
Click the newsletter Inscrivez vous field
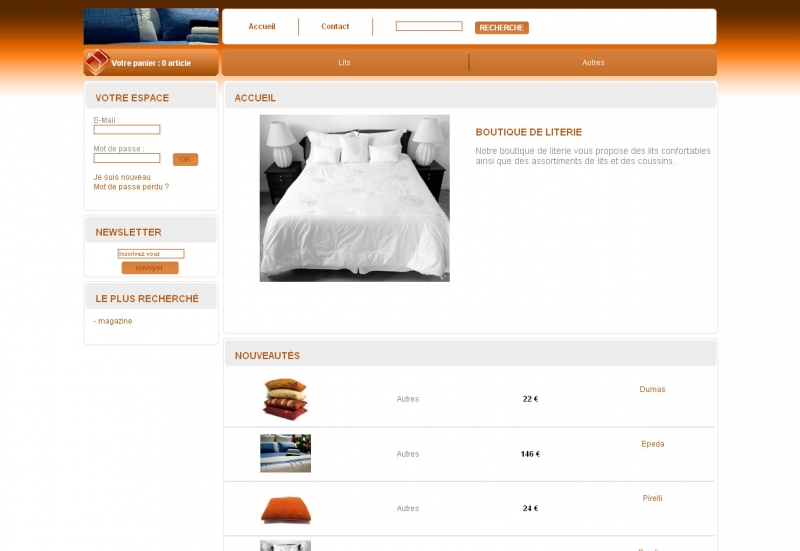click(x=151, y=254)
